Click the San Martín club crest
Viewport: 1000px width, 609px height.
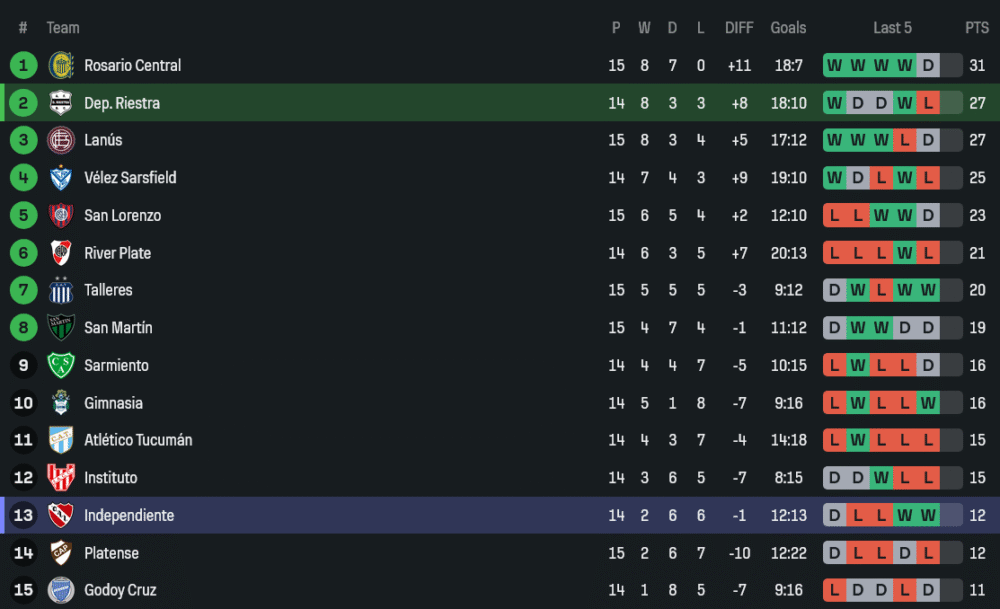(x=61, y=328)
